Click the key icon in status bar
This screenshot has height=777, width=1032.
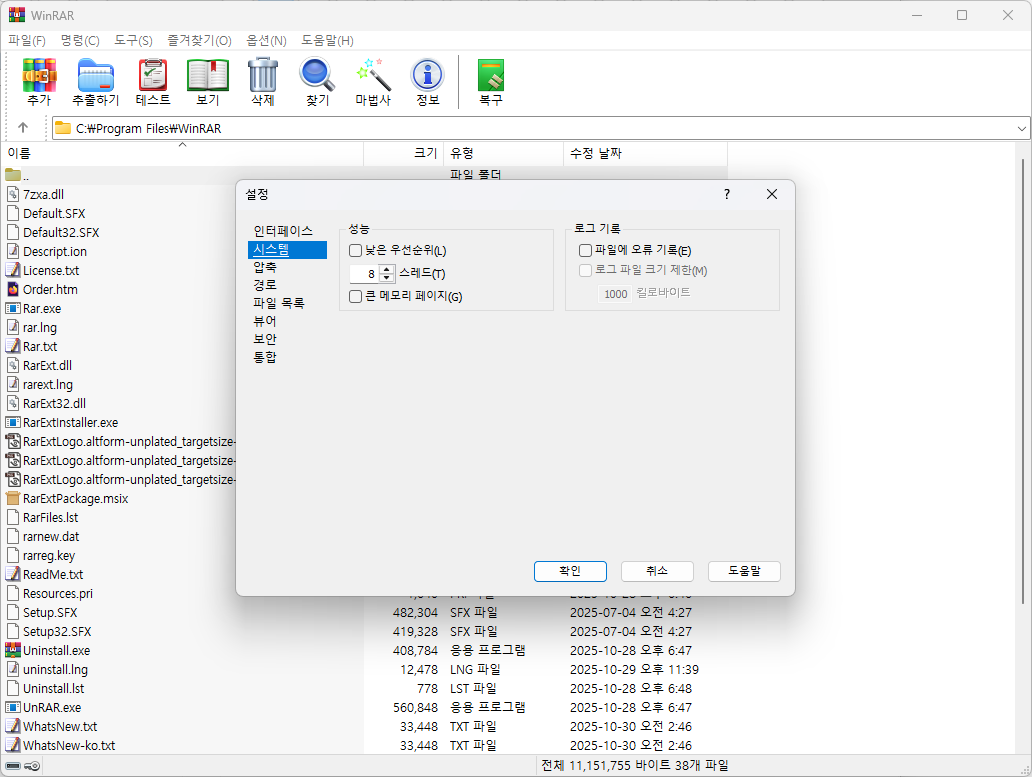32,766
